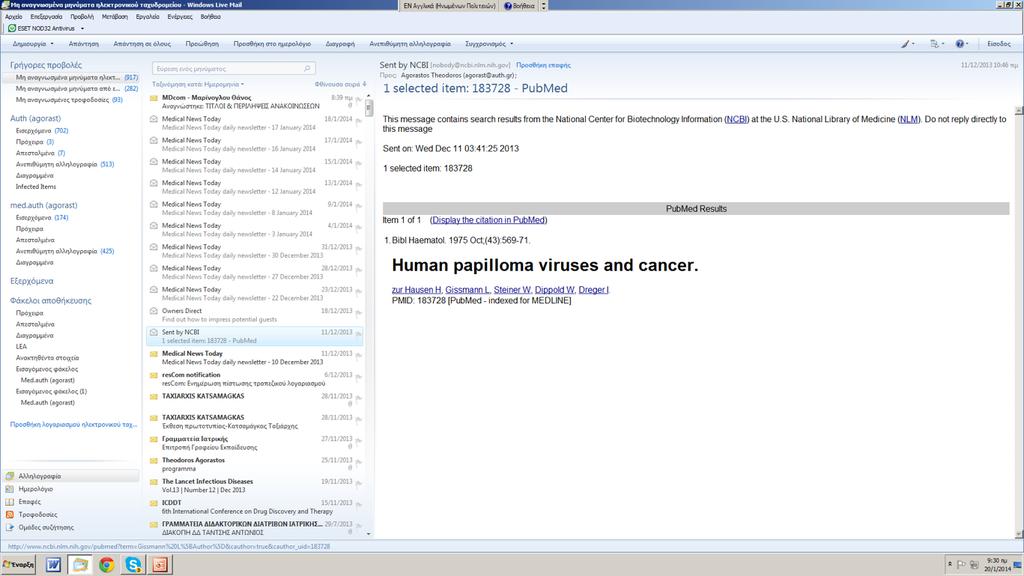Viewport: 1024px width, 576px height.
Task: Open the Αρχείο menu
Action: (x=14, y=16)
